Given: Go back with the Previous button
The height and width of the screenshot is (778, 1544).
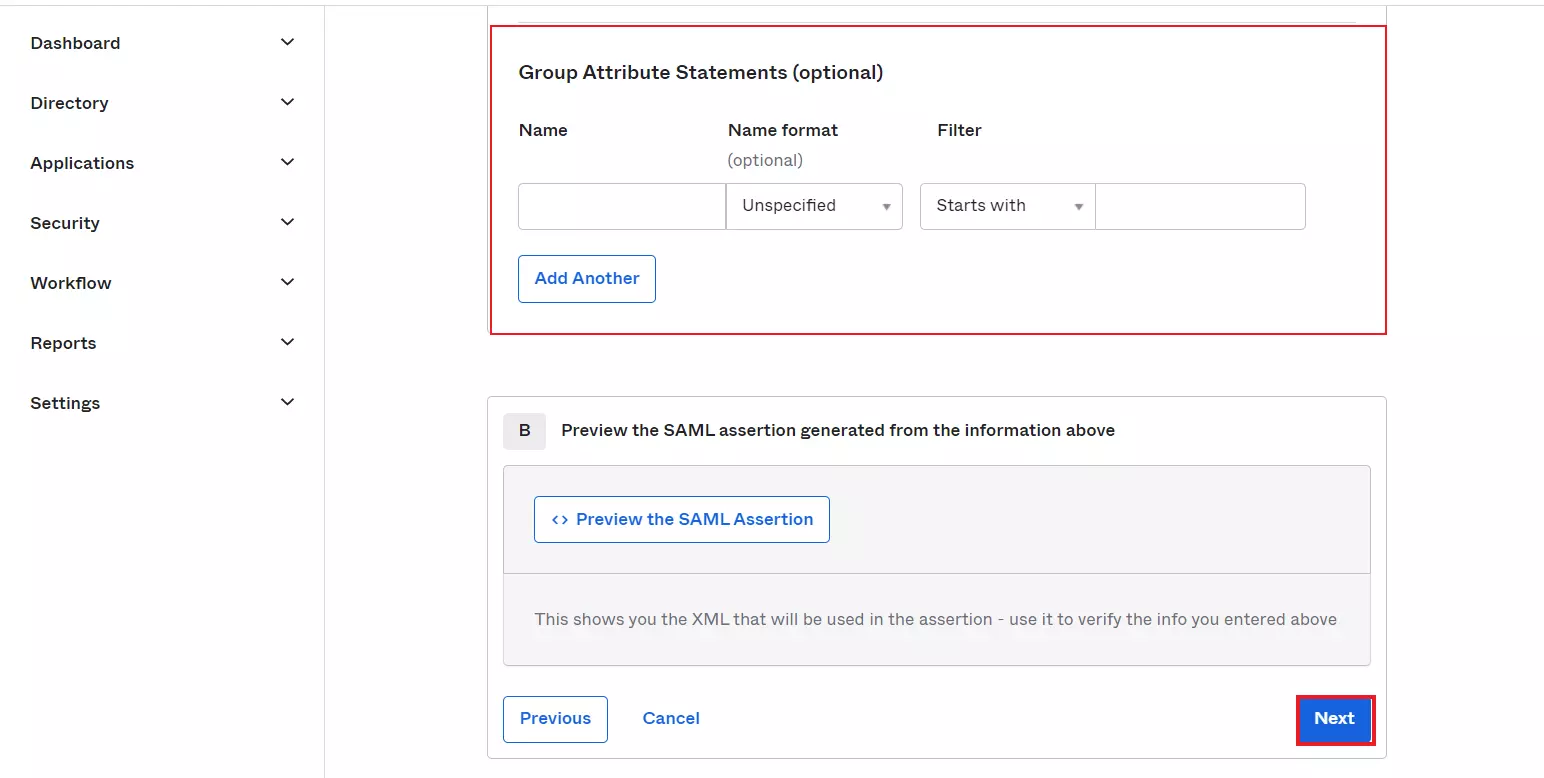Looking at the screenshot, I should tap(555, 719).
